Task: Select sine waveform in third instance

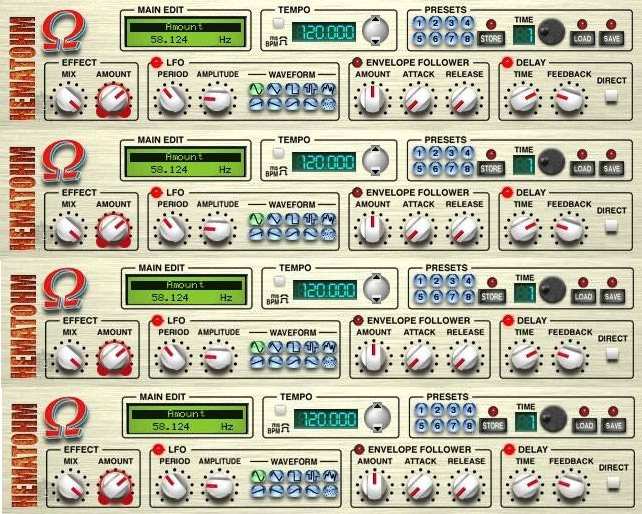Action: click(x=257, y=347)
